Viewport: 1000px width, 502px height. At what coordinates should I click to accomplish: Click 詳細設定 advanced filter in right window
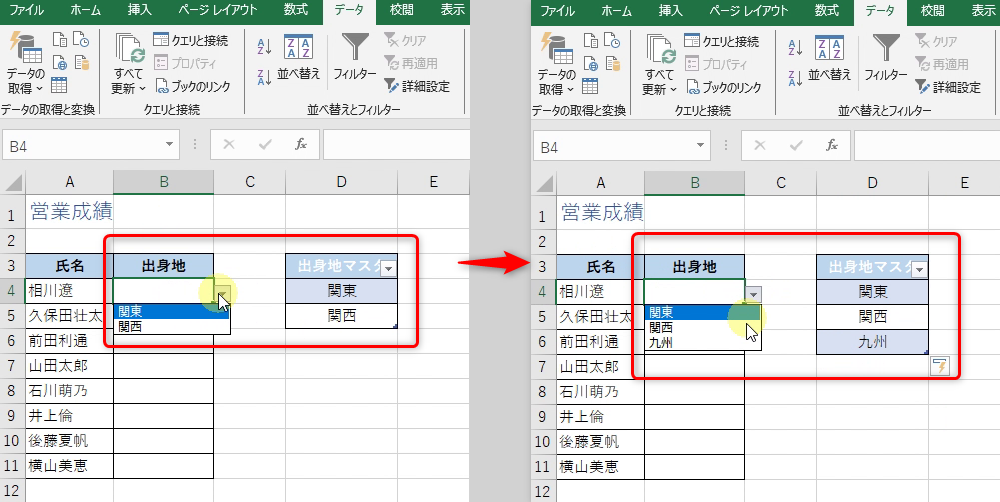tap(947, 87)
